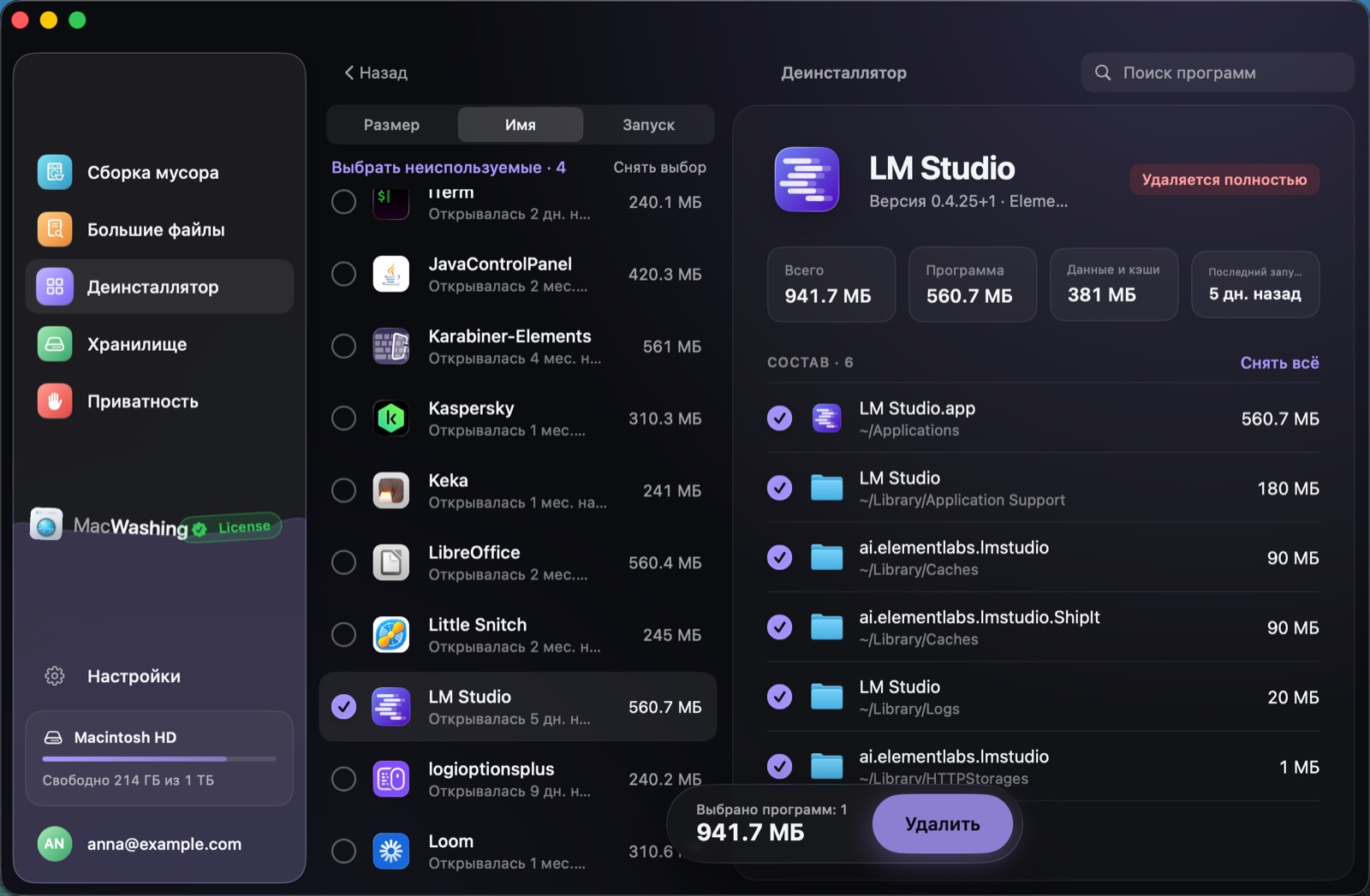Open the Приватность hand icon
This screenshot has width=1370, height=896.
(55, 401)
